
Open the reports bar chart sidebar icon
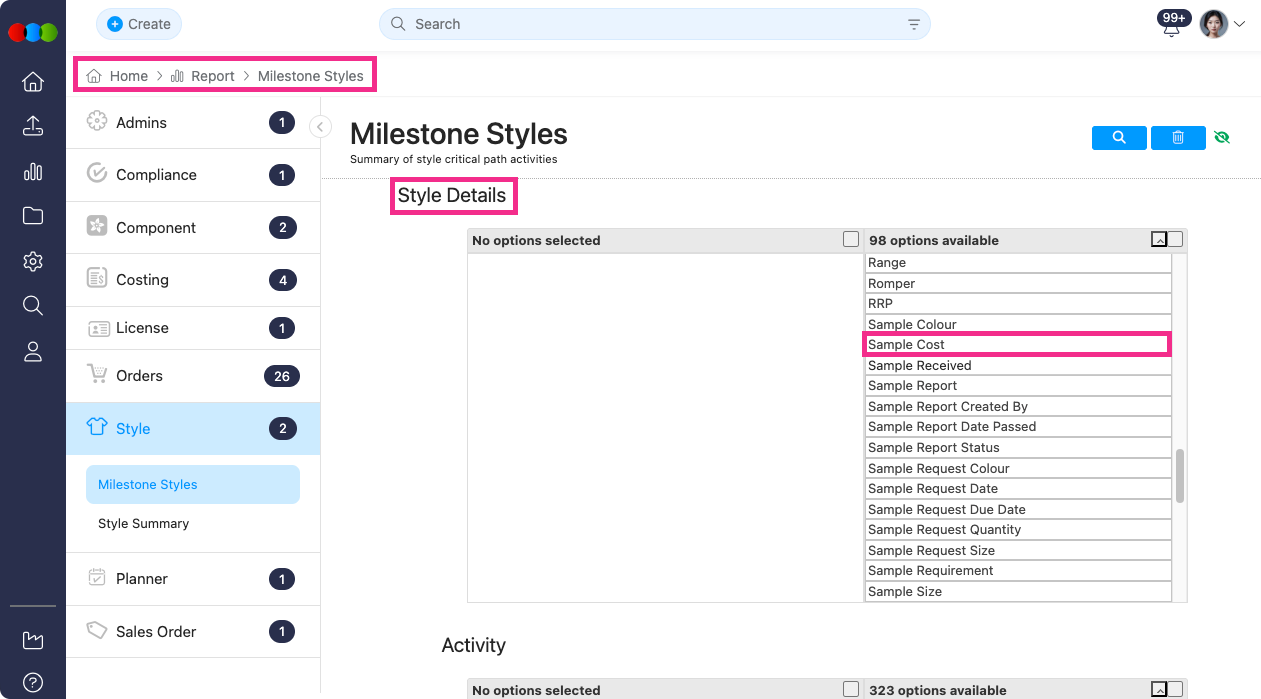(x=32, y=171)
